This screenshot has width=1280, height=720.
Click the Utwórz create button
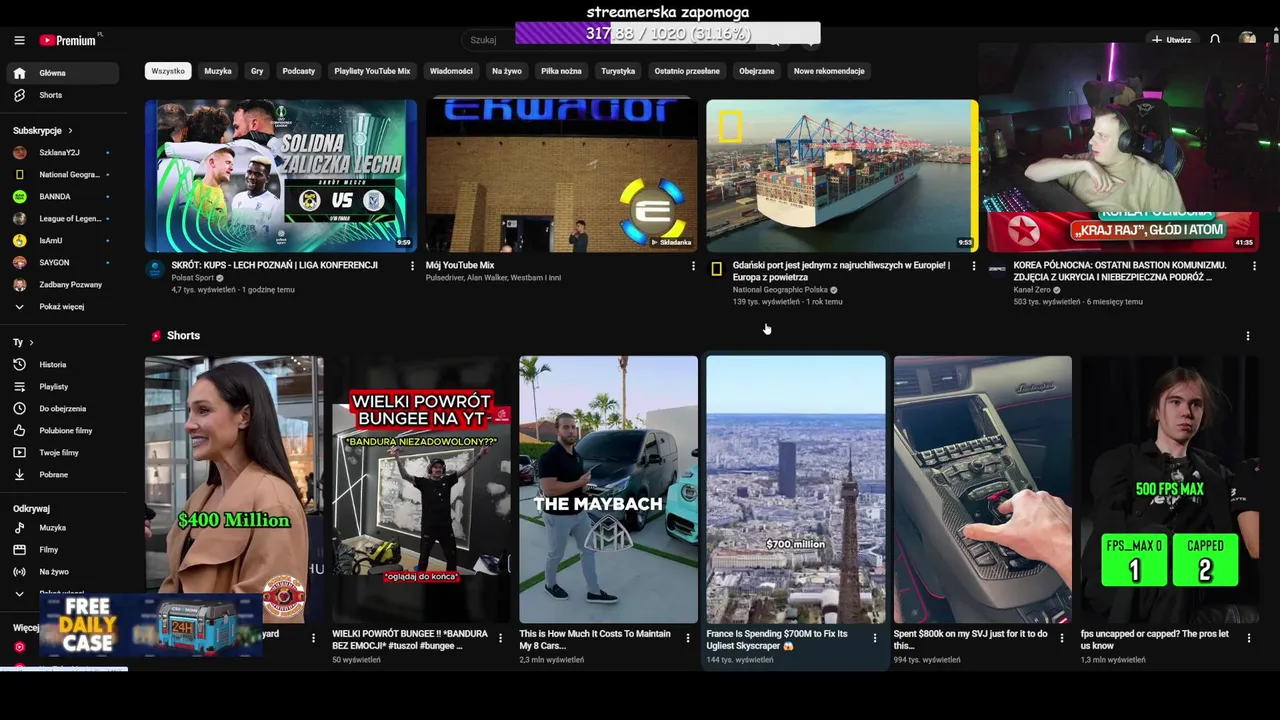click(x=1172, y=40)
